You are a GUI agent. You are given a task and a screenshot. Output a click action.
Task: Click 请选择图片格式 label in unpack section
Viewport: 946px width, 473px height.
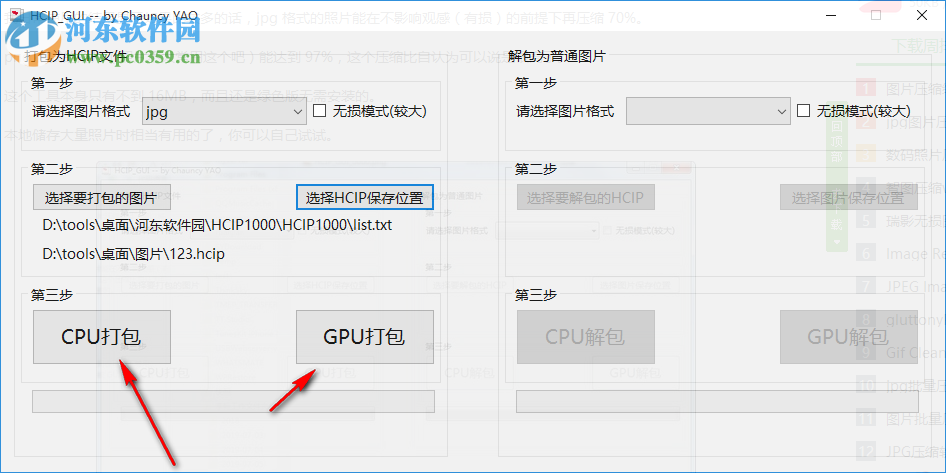pyautogui.click(x=565, y=112)
